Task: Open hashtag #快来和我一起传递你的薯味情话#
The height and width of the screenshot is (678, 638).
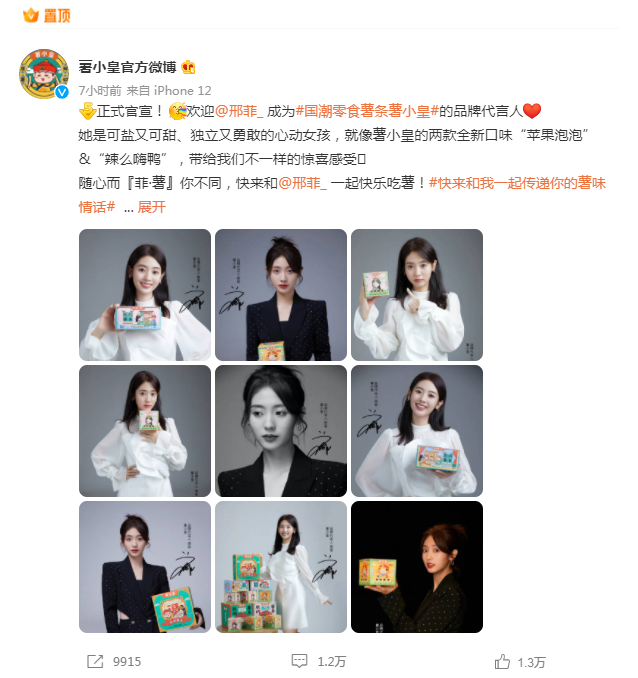Action: (342, 195)
